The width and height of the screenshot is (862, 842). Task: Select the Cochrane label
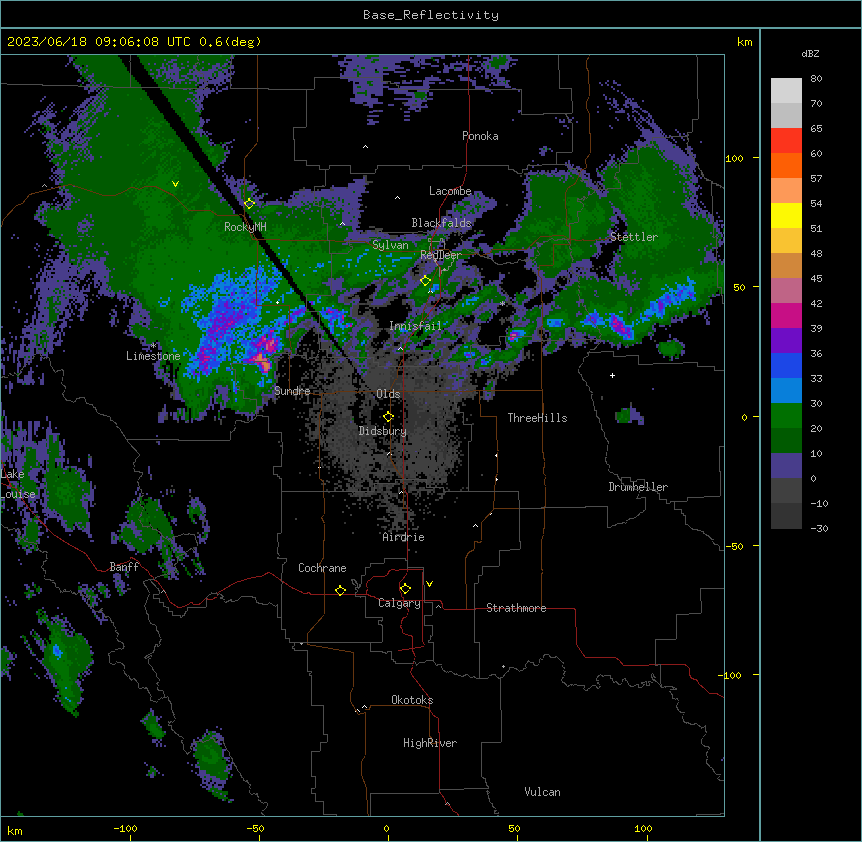tap(322, 568)
